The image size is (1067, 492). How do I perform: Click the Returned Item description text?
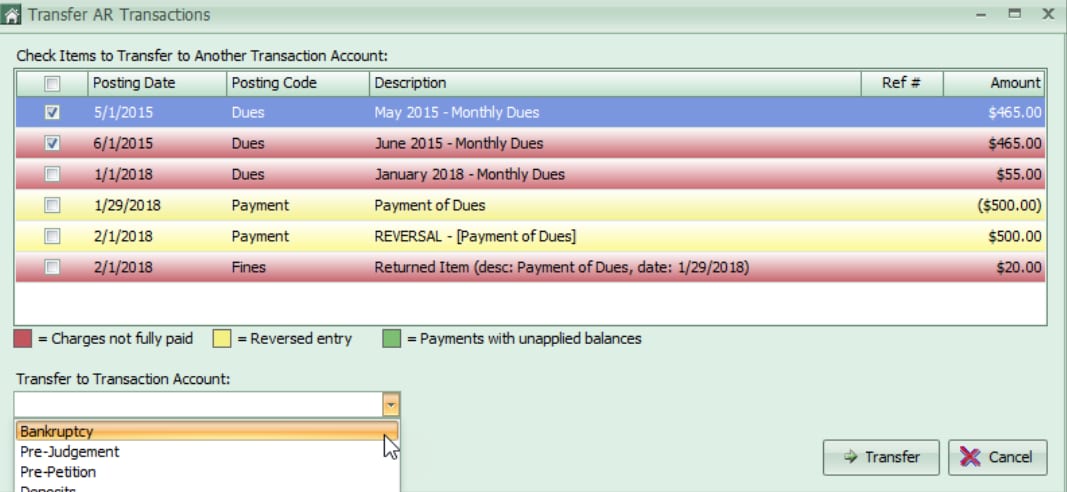pos(561,267)
